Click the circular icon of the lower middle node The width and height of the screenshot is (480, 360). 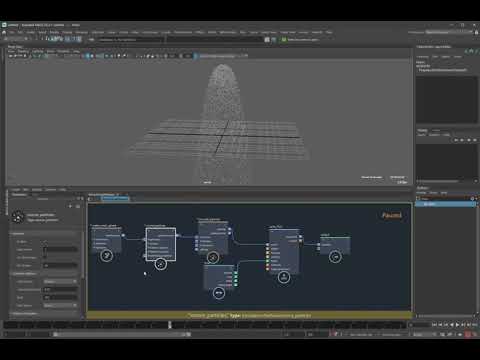(219, 293)
